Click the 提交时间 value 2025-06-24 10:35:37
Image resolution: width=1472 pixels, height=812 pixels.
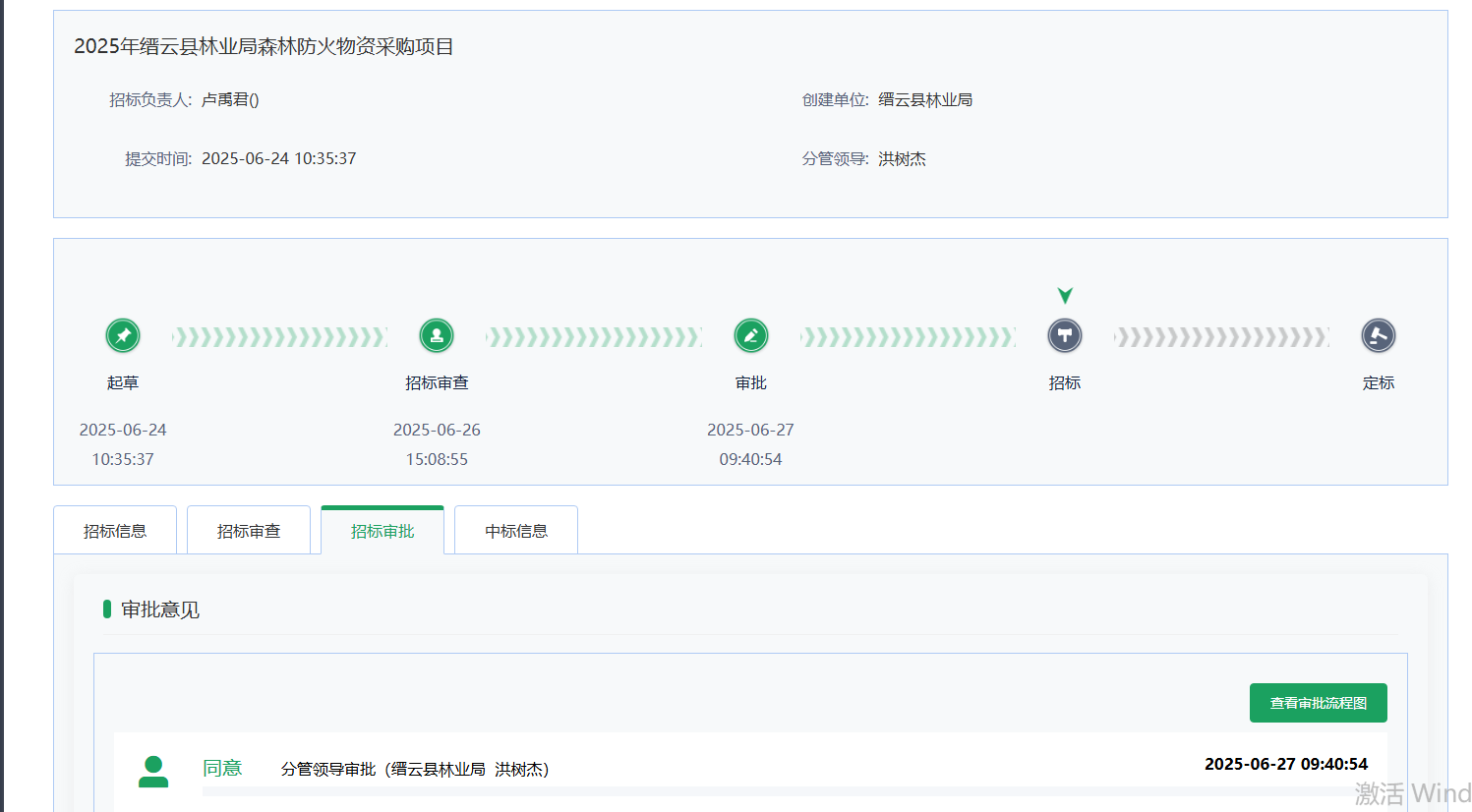pos(279,158)
